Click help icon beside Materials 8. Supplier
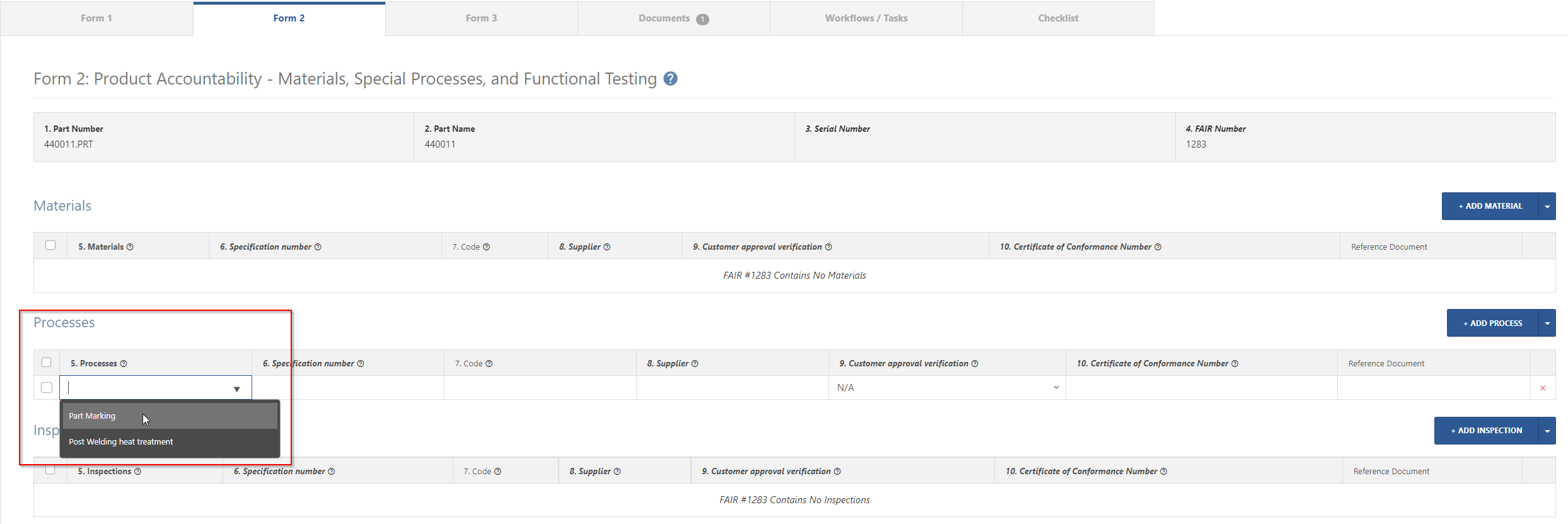 tap(607, 247)
